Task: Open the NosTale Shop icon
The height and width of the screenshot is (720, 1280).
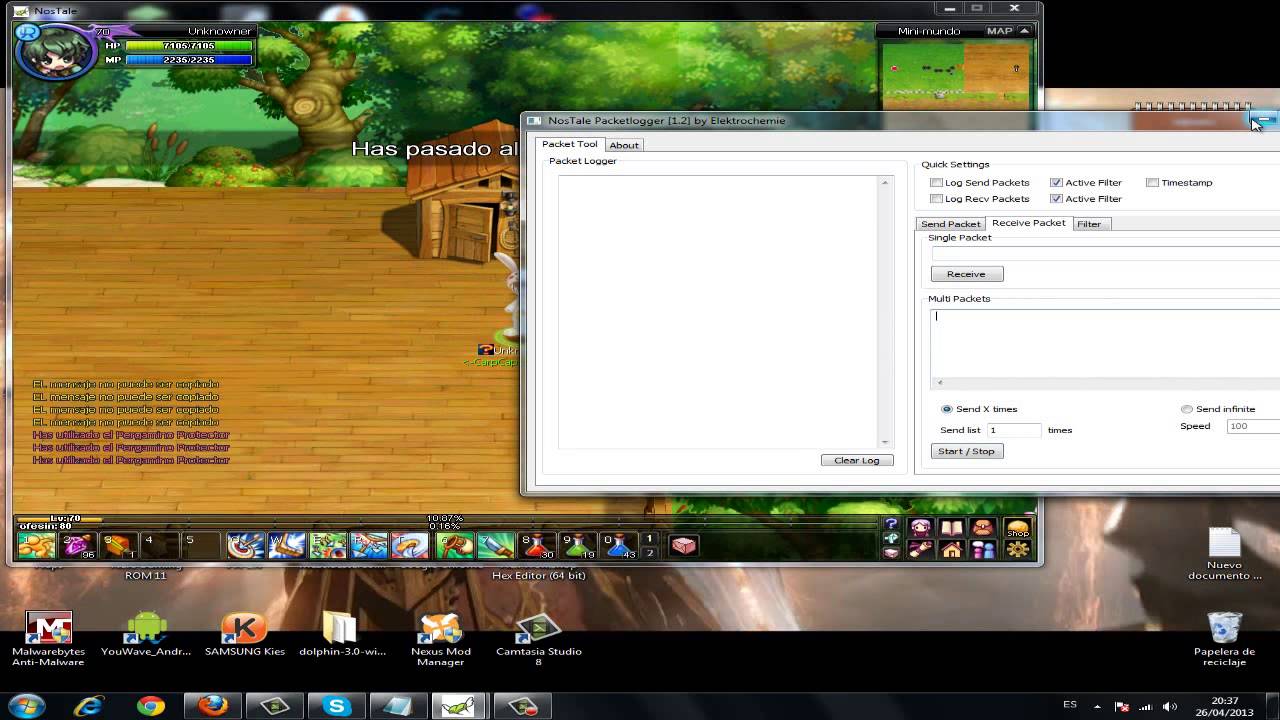Action: (1017, 528)
